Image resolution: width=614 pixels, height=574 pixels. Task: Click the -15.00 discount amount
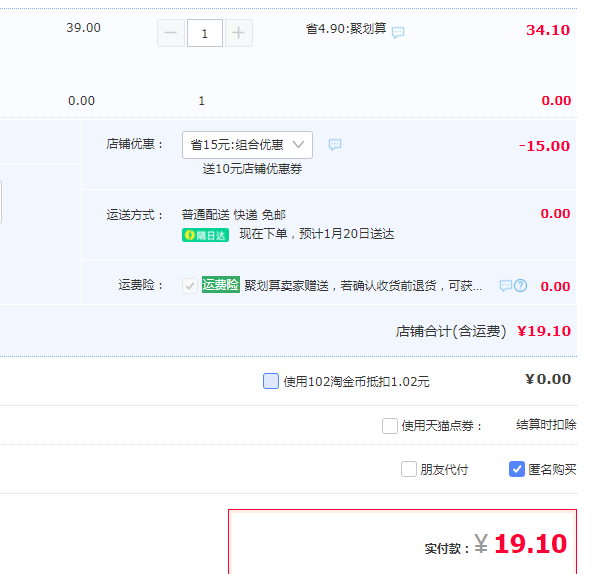click(x=544, y=146)
